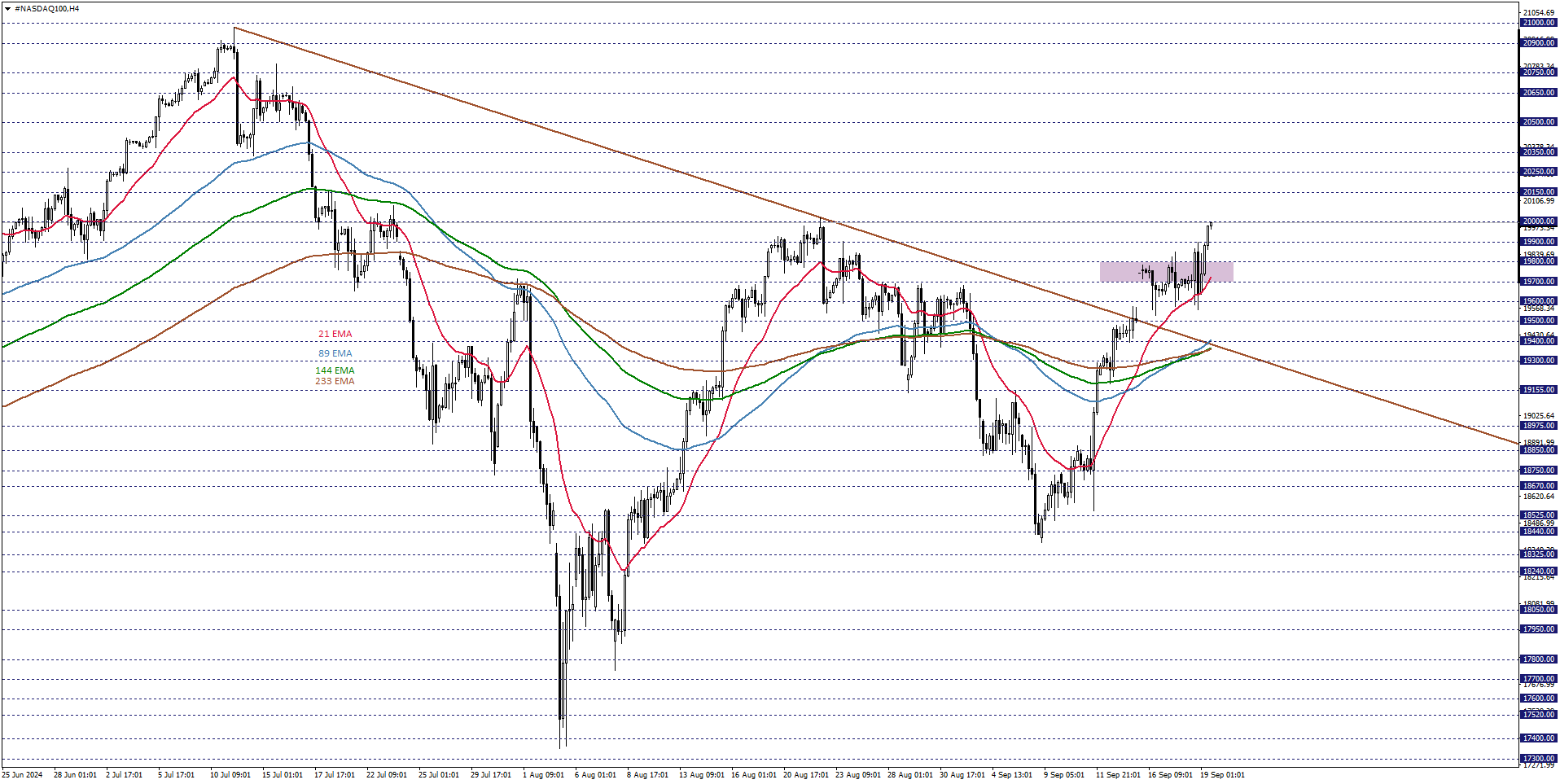Click the 20000.00 price level label
This screenshot has height=784, width=1560.
click(x=1539, y=221)
